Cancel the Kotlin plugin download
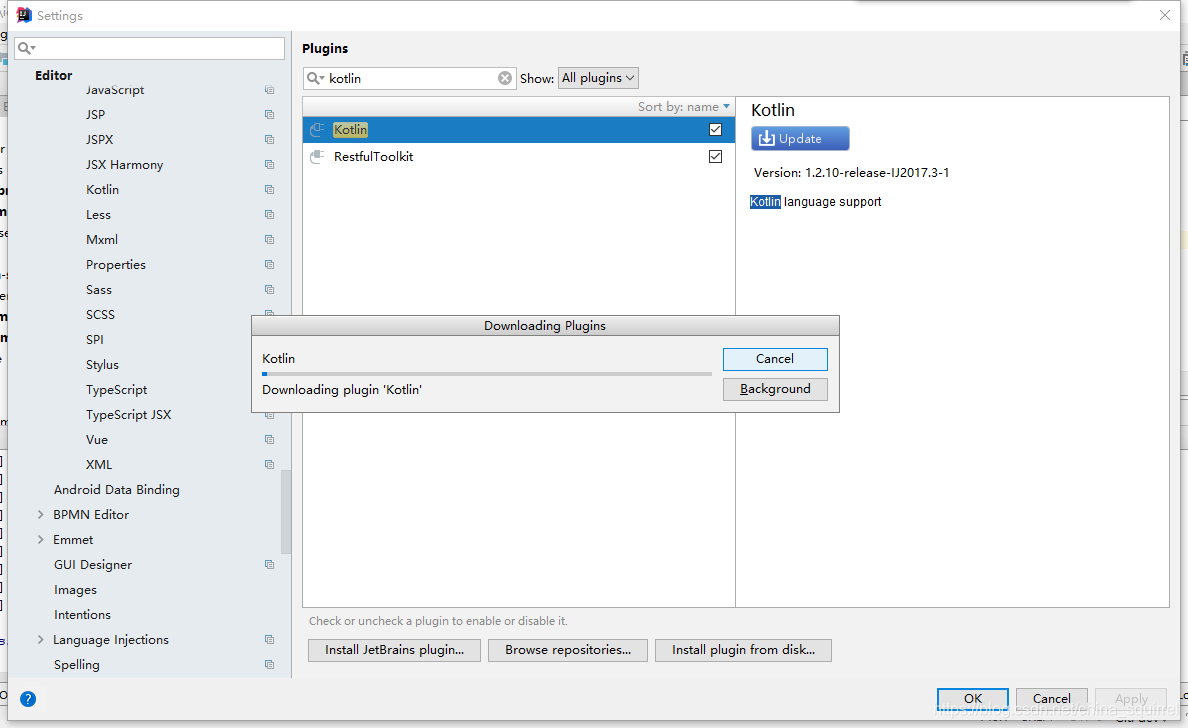 coord(774,359)
